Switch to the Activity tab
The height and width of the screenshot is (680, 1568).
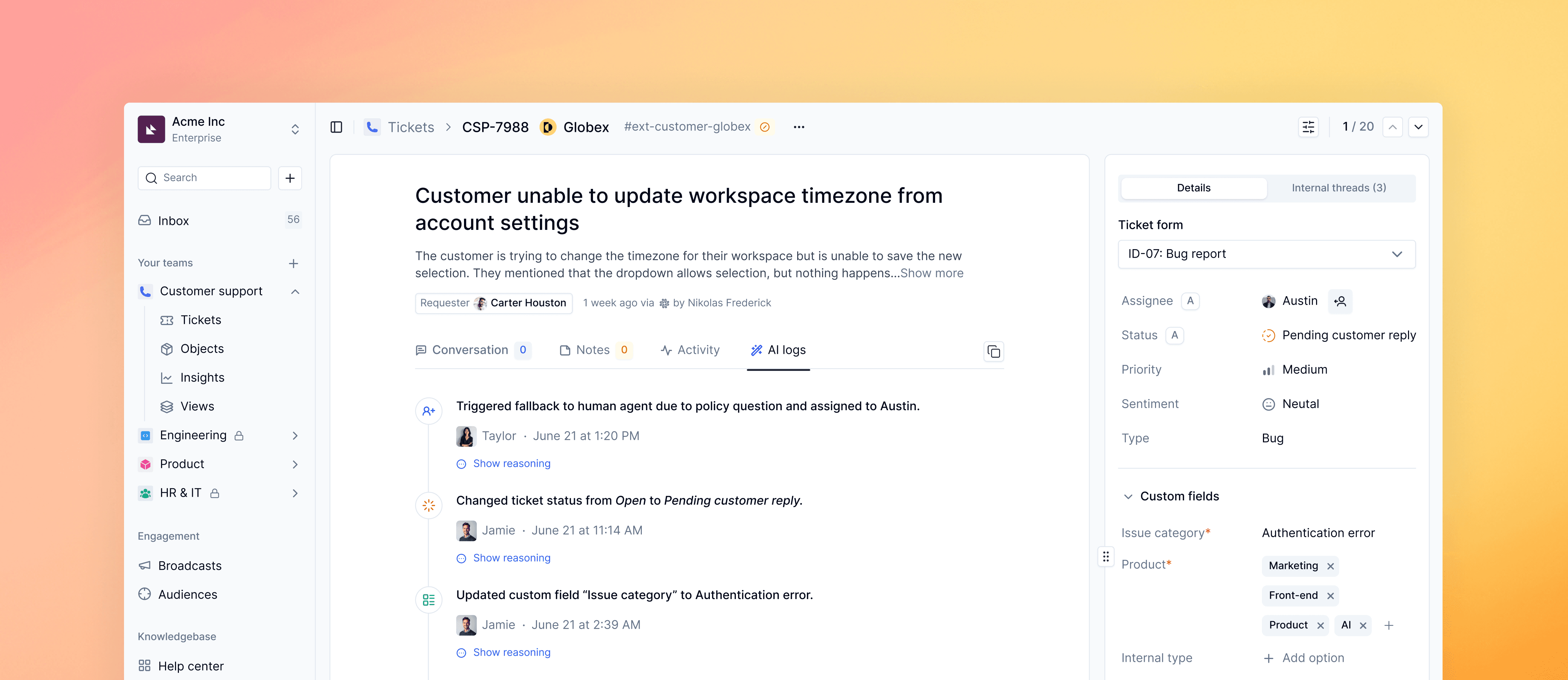(690, 350)
